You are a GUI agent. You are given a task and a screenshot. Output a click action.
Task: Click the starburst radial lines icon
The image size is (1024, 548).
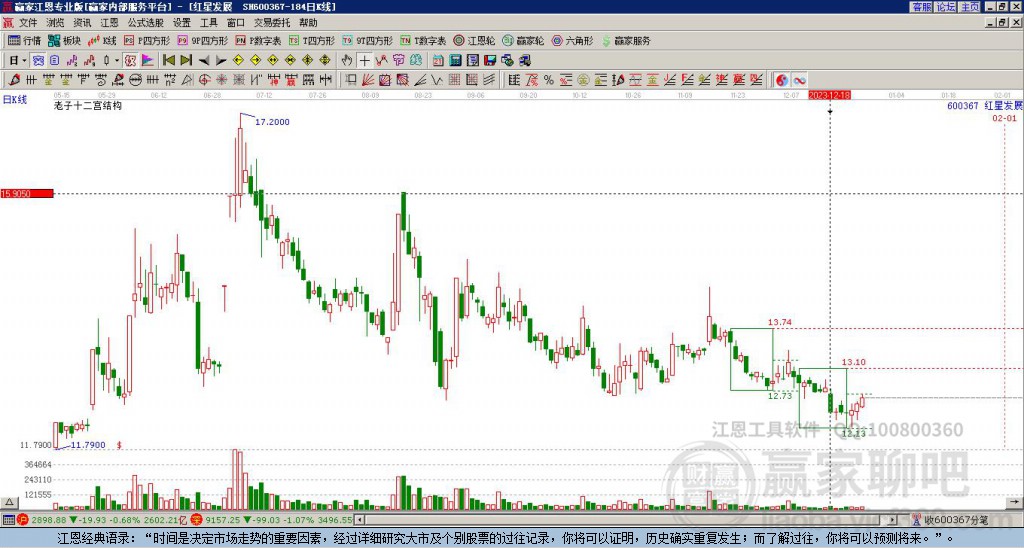pos(221,80)
